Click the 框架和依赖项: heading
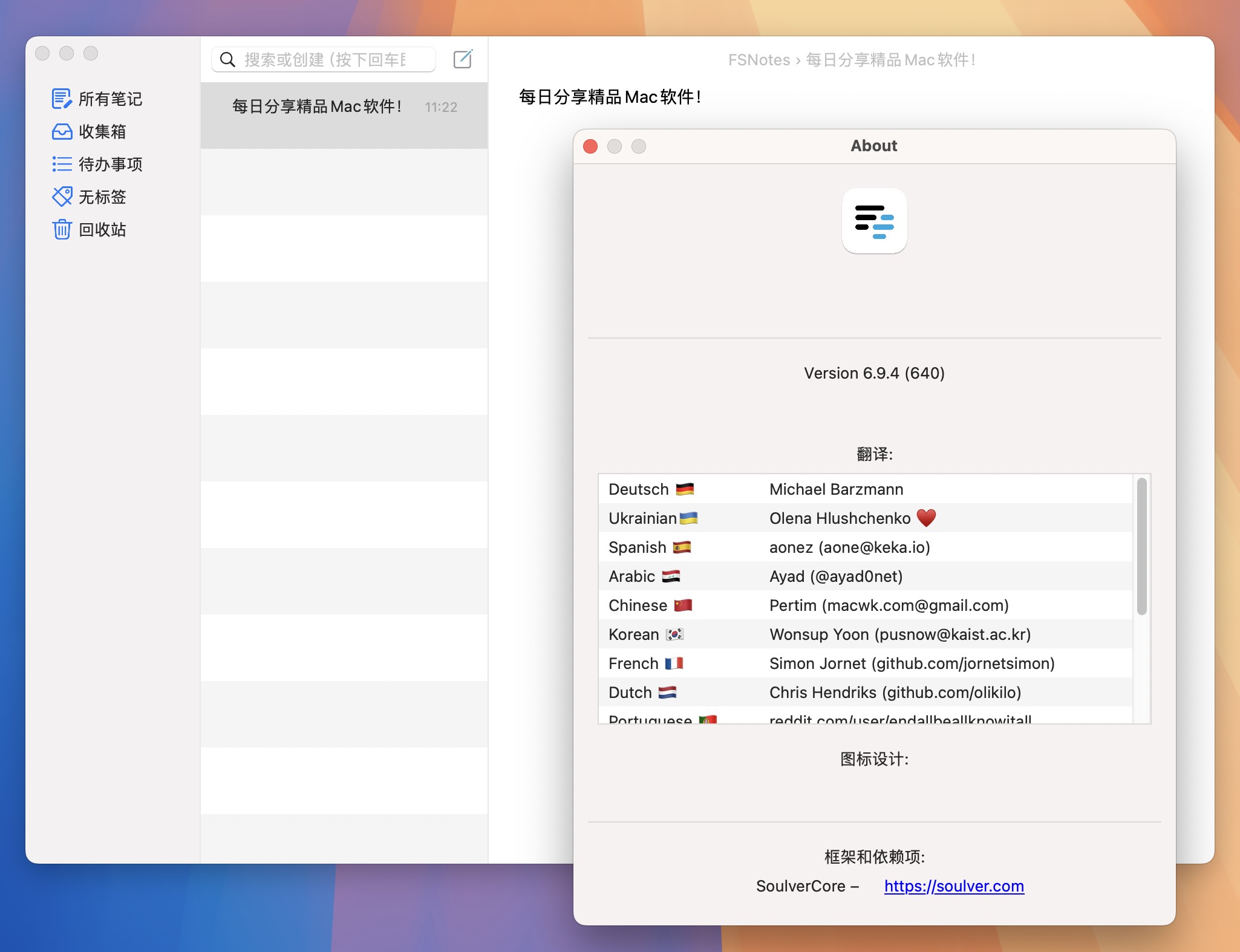The image size is (1240, 952). (874, 857)
